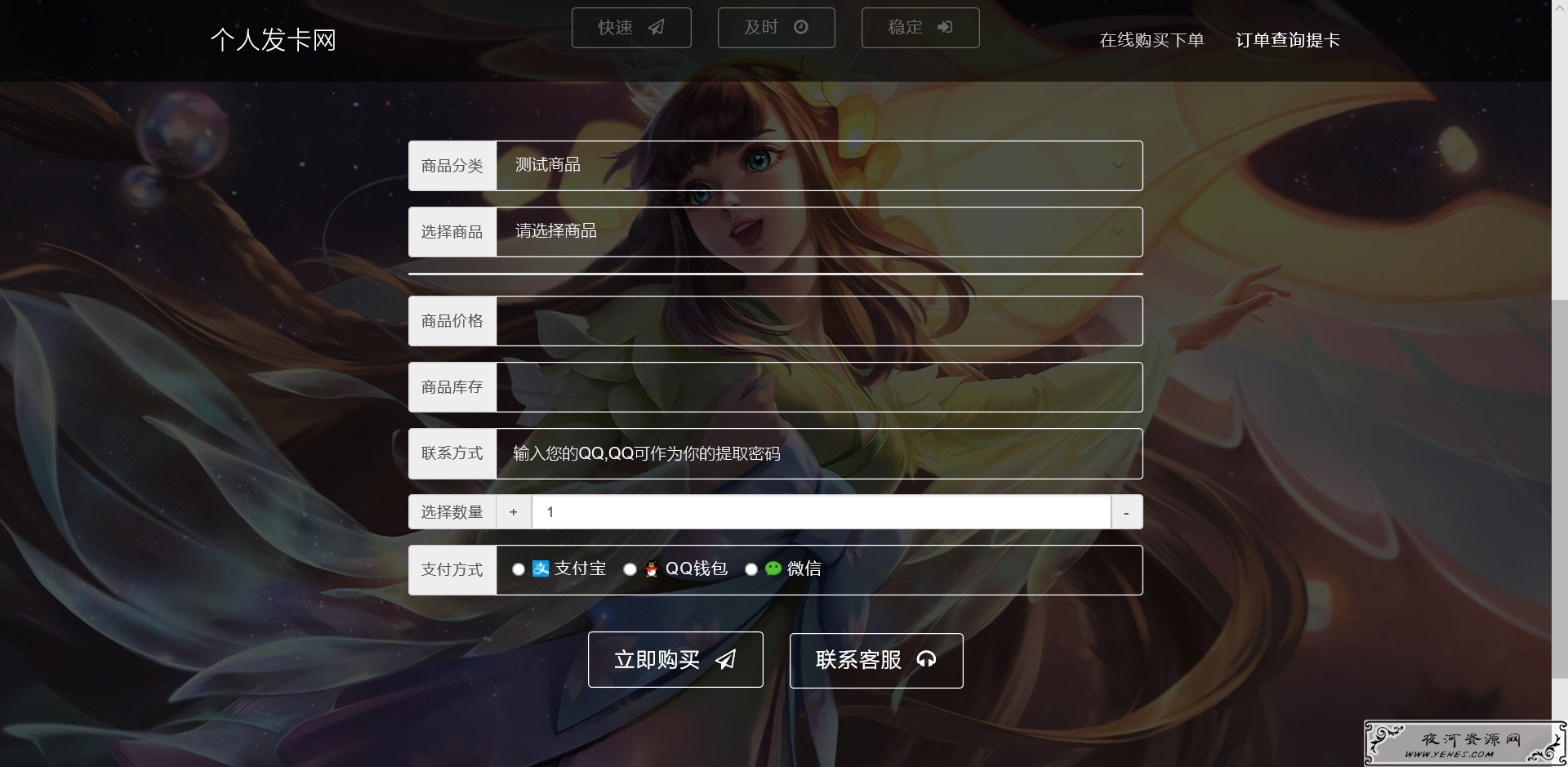The height and width of the screenshot is (767, 1568).
Task: Select the 支付宝 radio button
Action: click(x=519, y=569)
